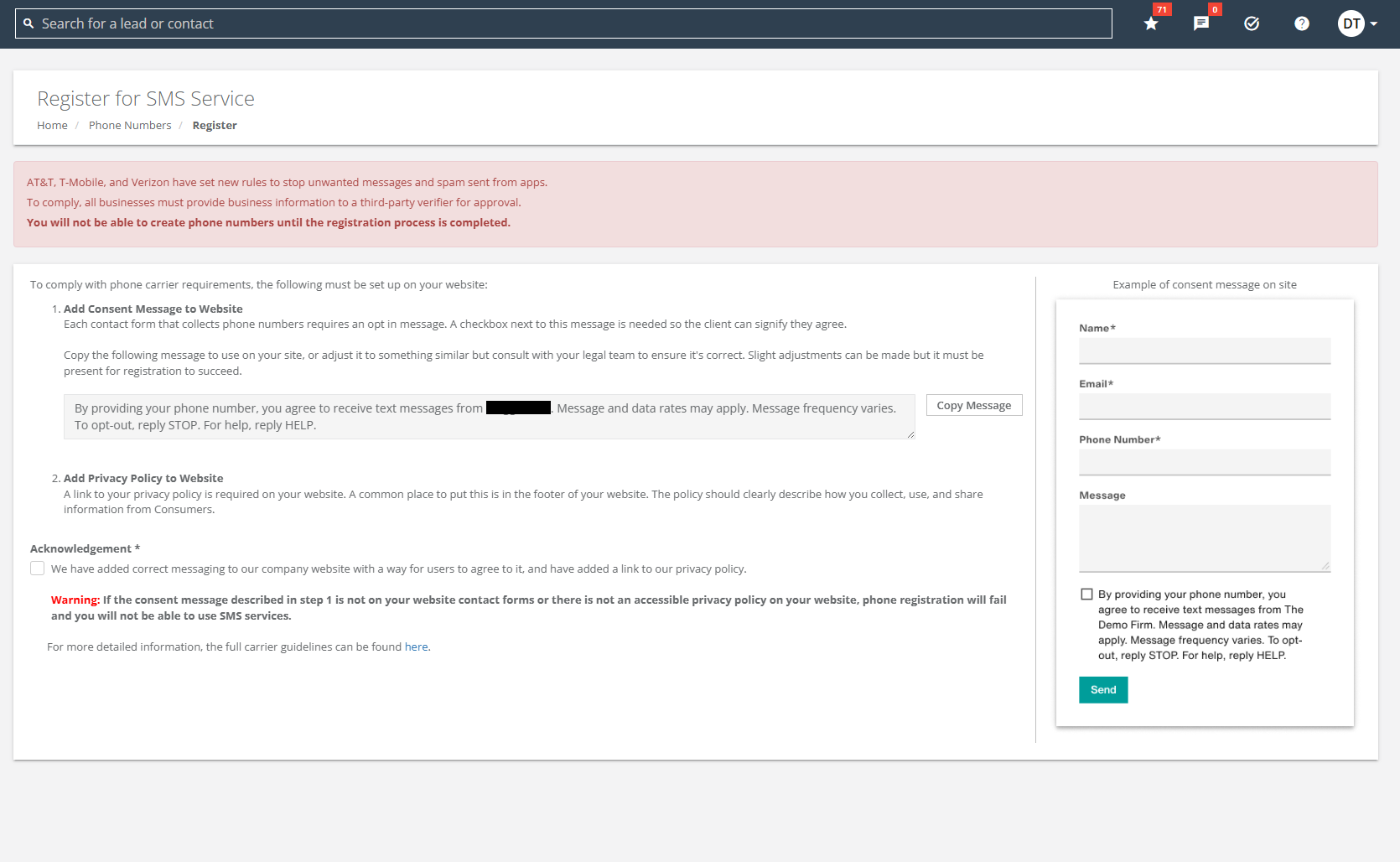1400x862 pixels.
Task: Select the Phone Number input field
Action: pyautogui.click(x=1204, y=462)
